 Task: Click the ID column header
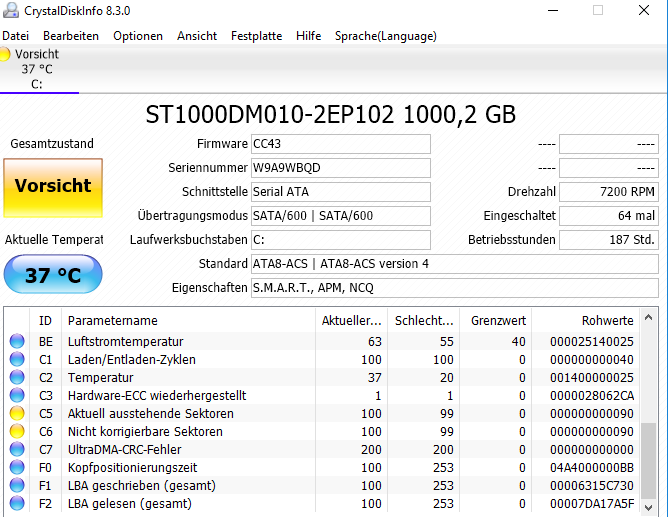[46, 320]
